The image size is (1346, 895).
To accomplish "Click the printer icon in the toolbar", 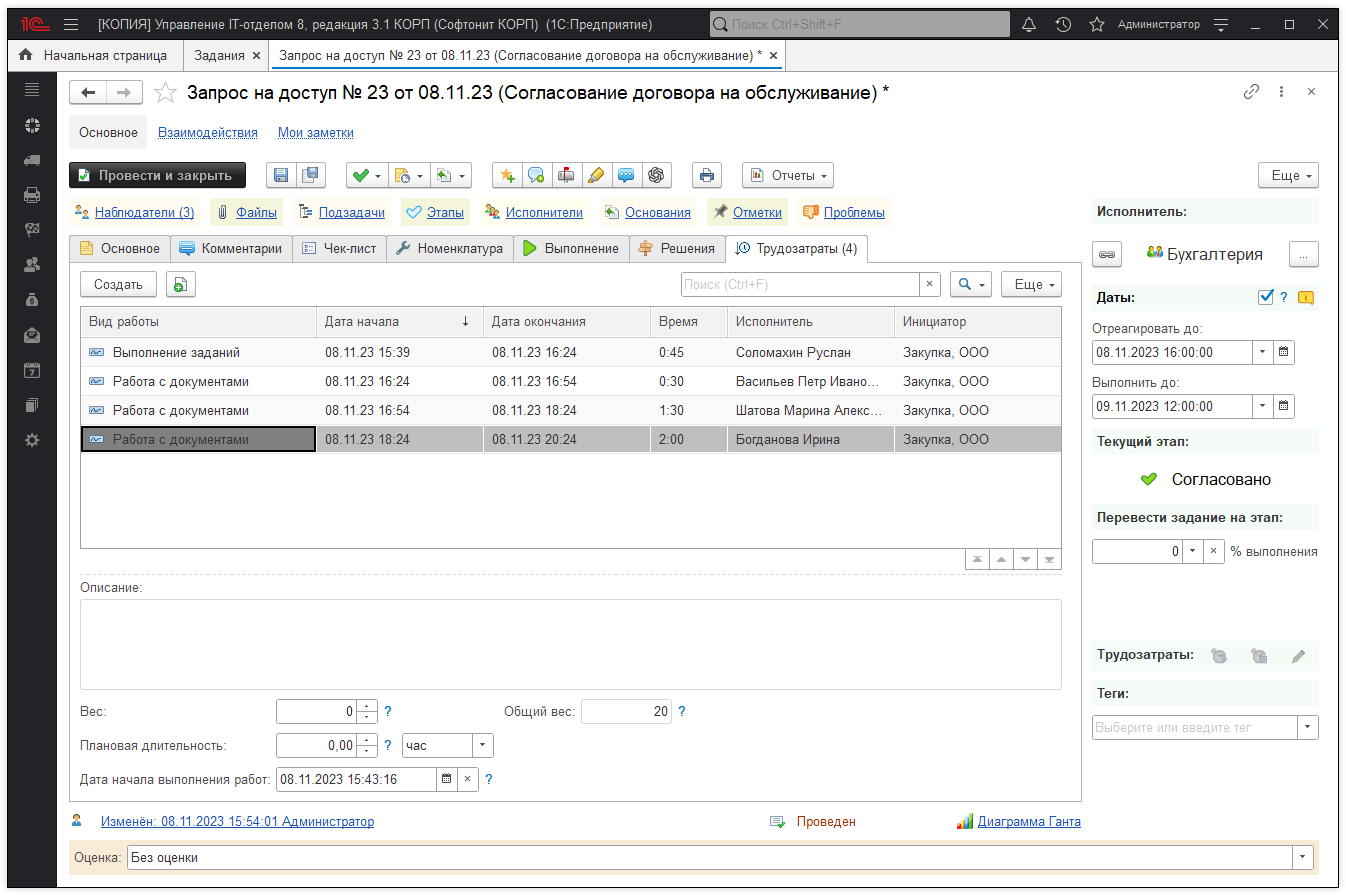I will click(x=707, y=175).
